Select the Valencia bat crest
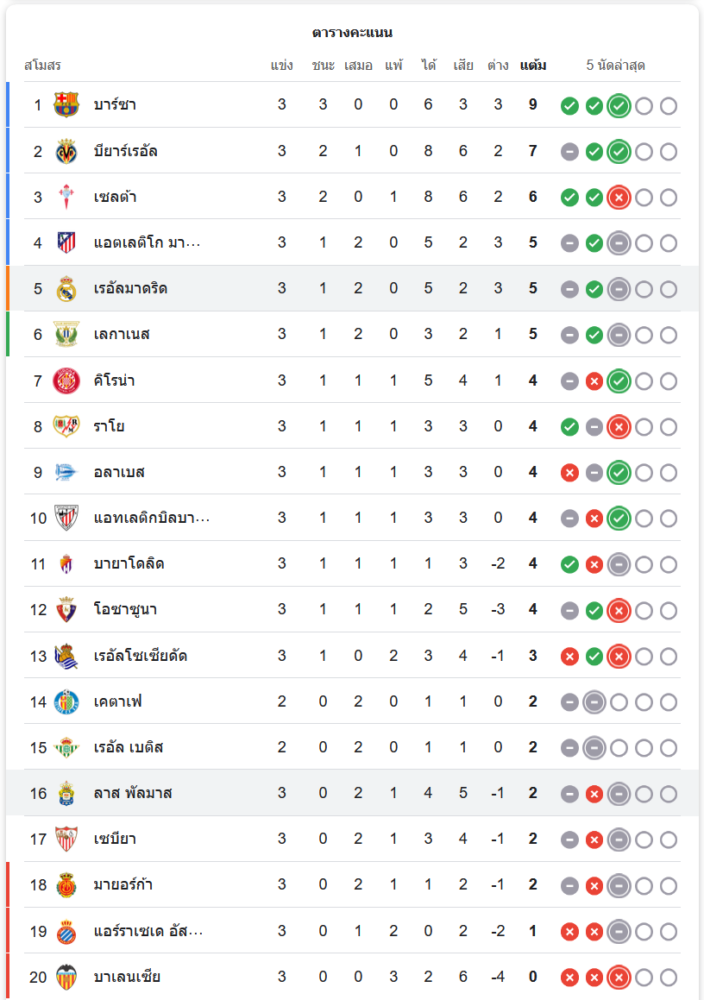This screenshot has width=704, height=1000. 66,977
